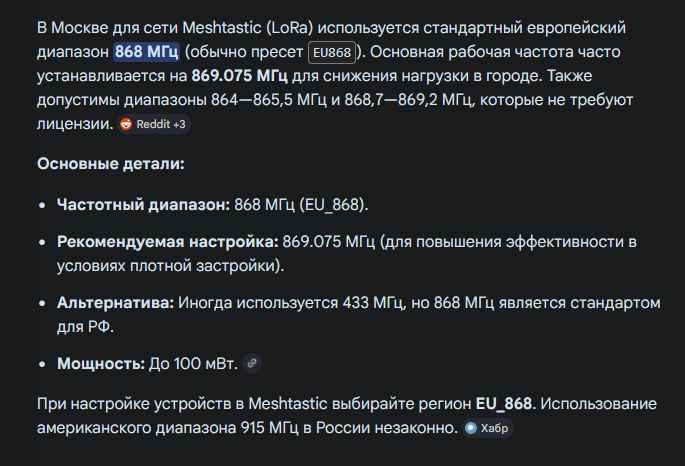This screenshot has width=685, height=466.
Task: Click the Reddit logo icon
Action: 126,125
